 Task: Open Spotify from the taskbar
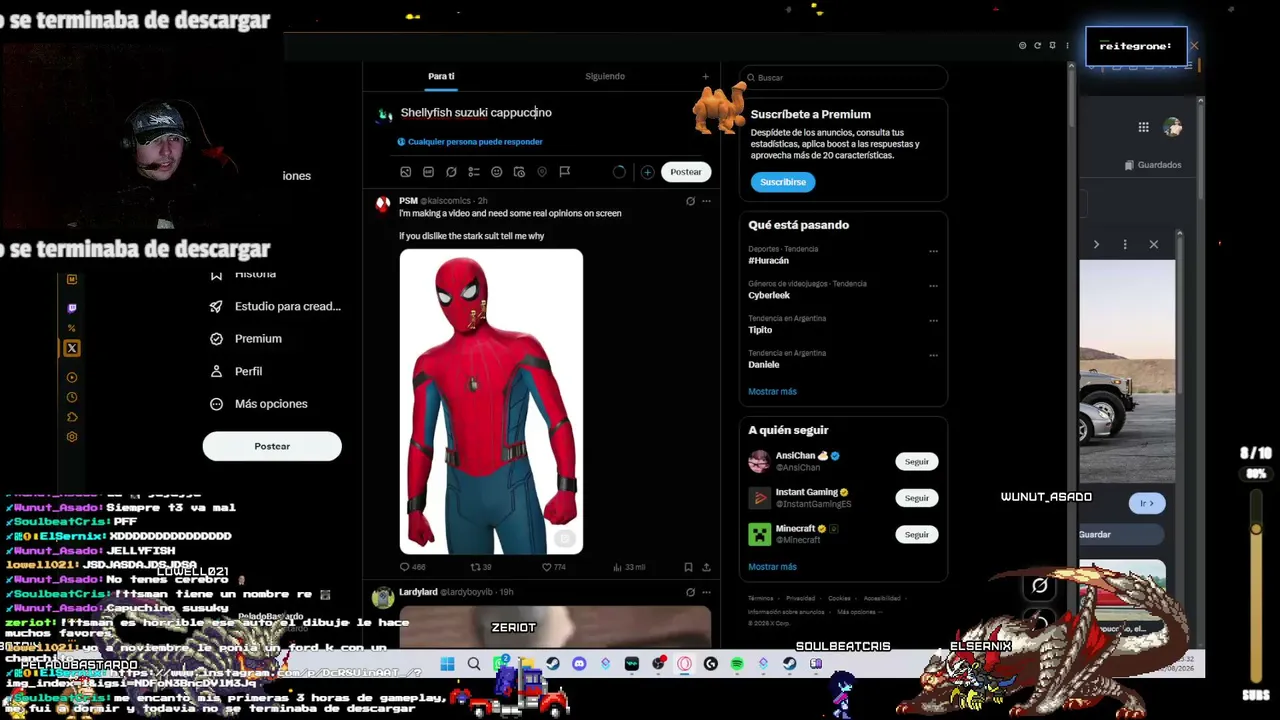coord(737,663)
